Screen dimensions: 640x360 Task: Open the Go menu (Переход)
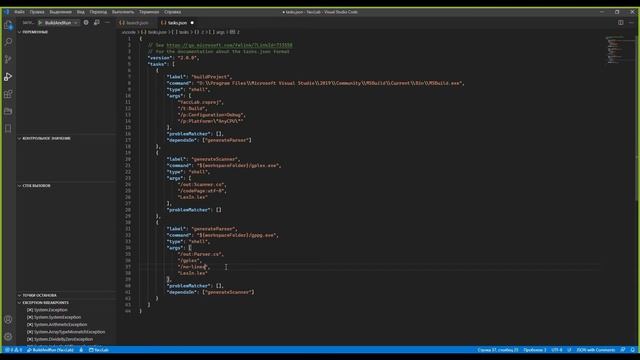(x=98, y=12)
